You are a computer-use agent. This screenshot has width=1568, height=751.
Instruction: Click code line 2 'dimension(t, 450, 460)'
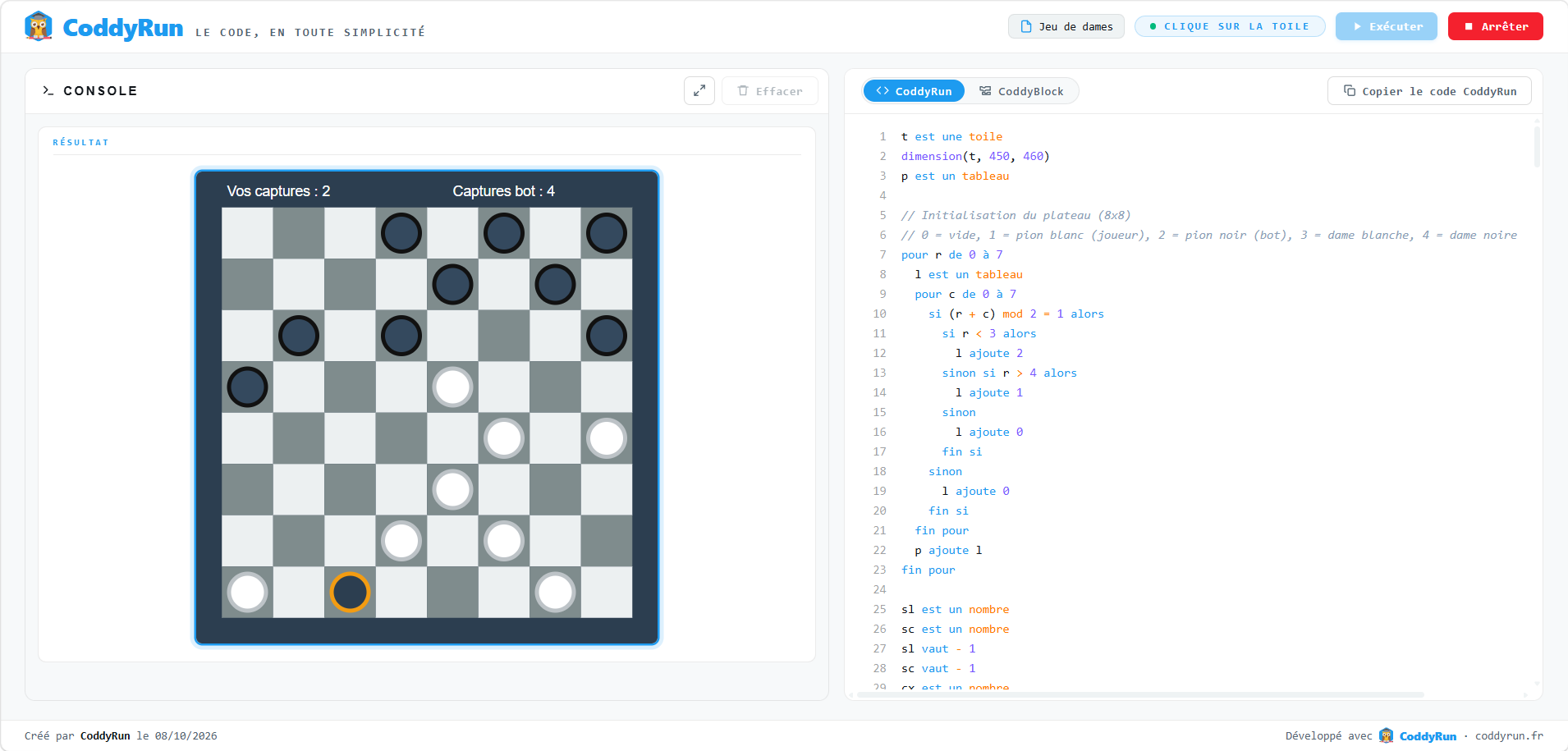(x=975, y=157)
